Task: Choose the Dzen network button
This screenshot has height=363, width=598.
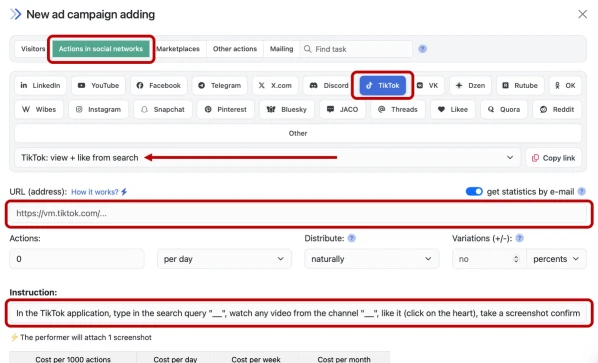Action: [x=470, y=85]
